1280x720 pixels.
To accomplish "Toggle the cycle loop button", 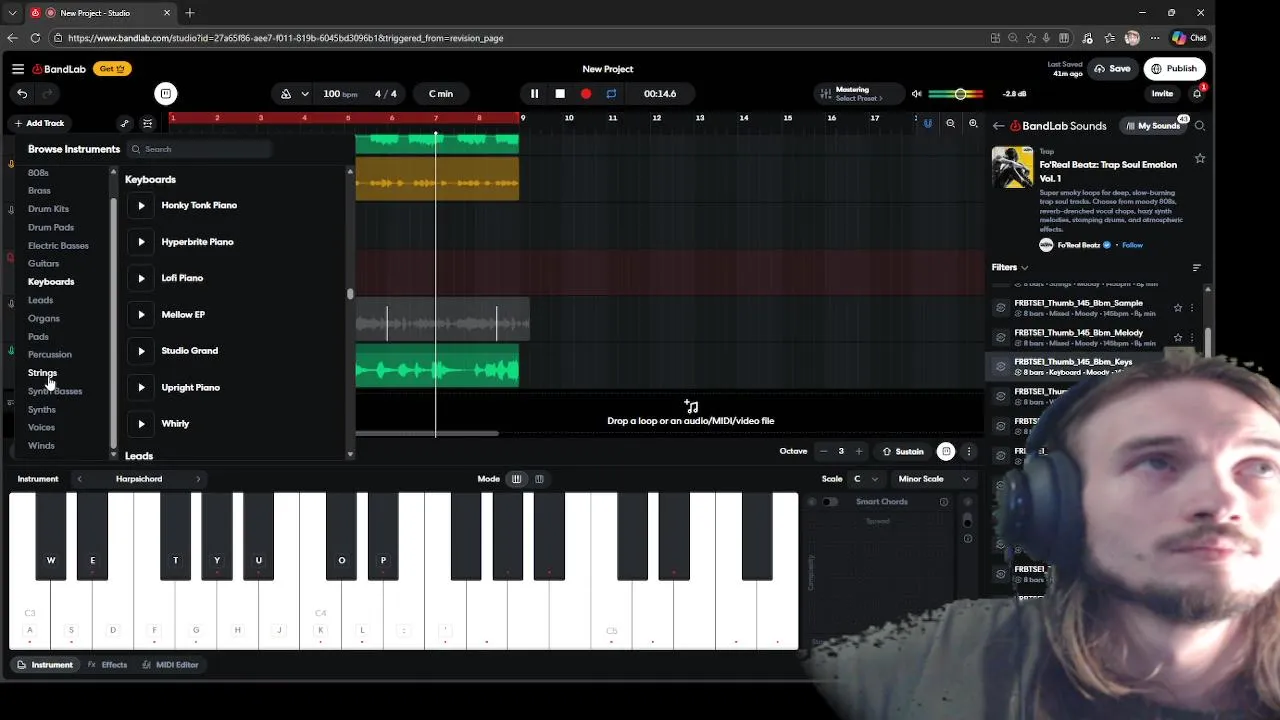I will pos(611,94).
